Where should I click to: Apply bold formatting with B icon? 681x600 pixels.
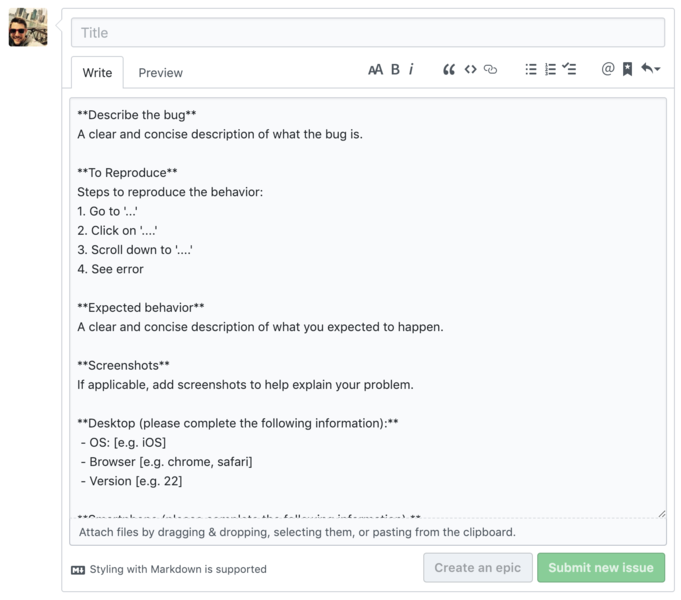pyautogui.click(x=395, y=70)
